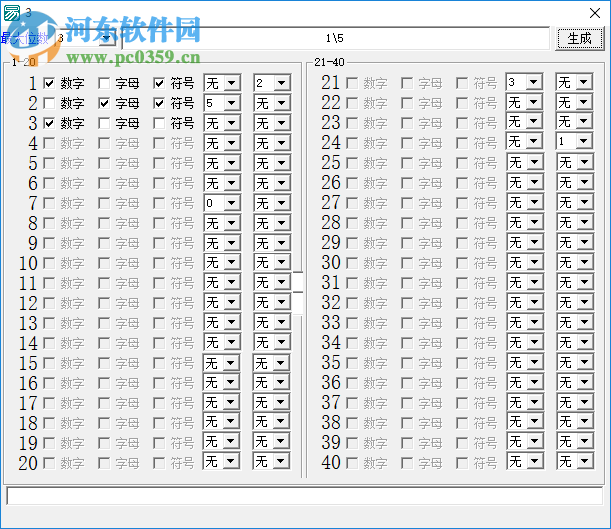Toggle 符号 checkbox in row 7

[159, 203]
